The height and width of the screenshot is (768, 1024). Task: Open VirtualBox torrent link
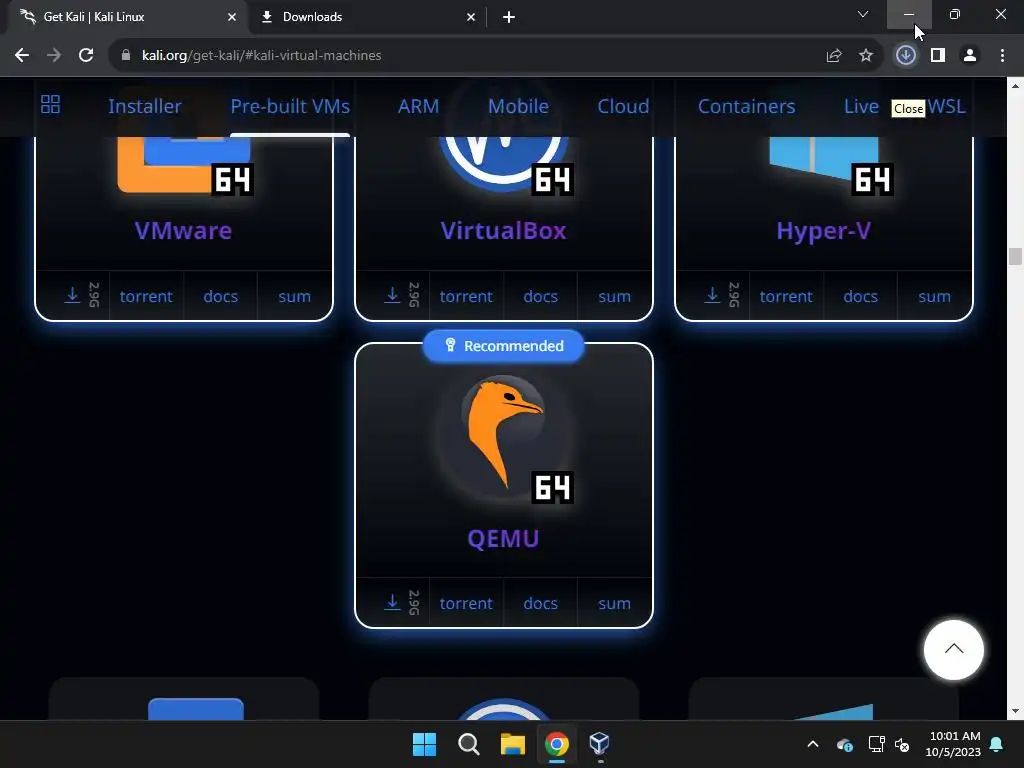[x=466, y=296]
